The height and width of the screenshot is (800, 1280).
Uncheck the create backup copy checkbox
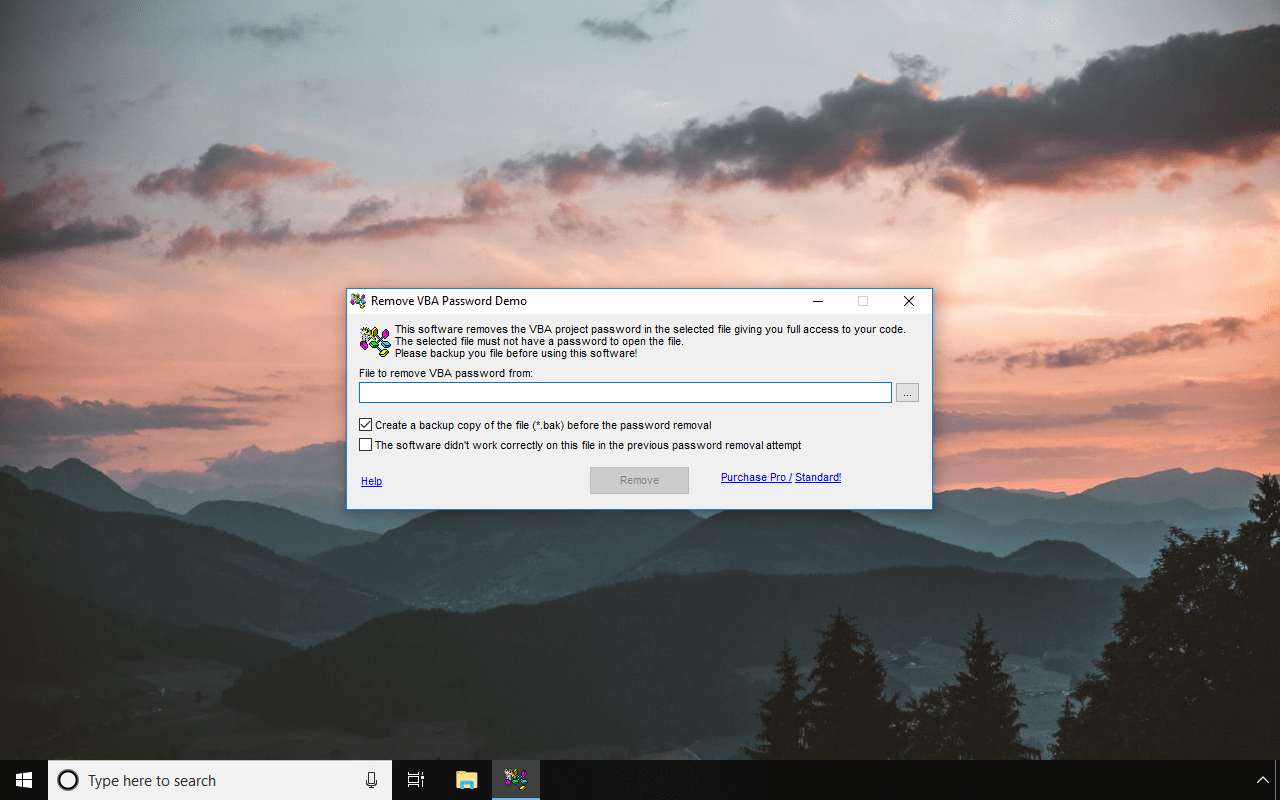click(x=366, y=425)
